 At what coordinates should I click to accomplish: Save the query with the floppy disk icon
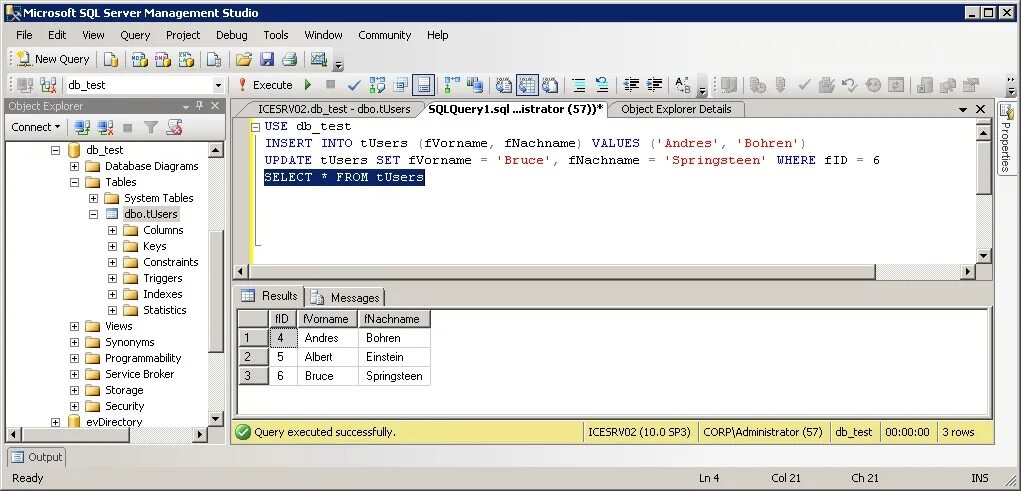[266, 59]
